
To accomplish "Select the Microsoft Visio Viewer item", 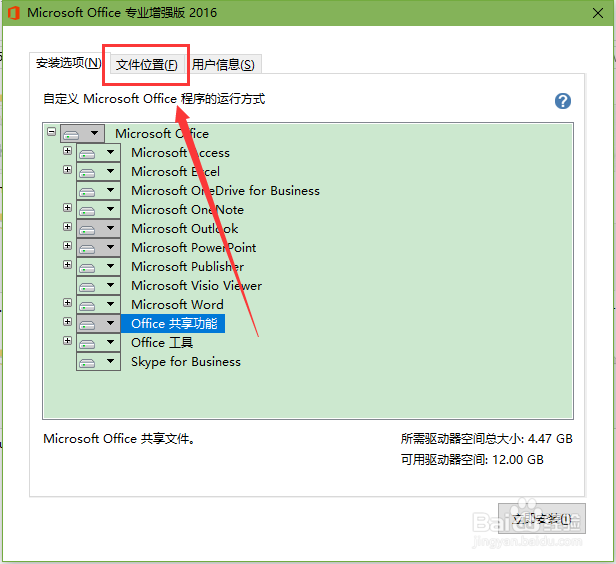I will (196, 286).
